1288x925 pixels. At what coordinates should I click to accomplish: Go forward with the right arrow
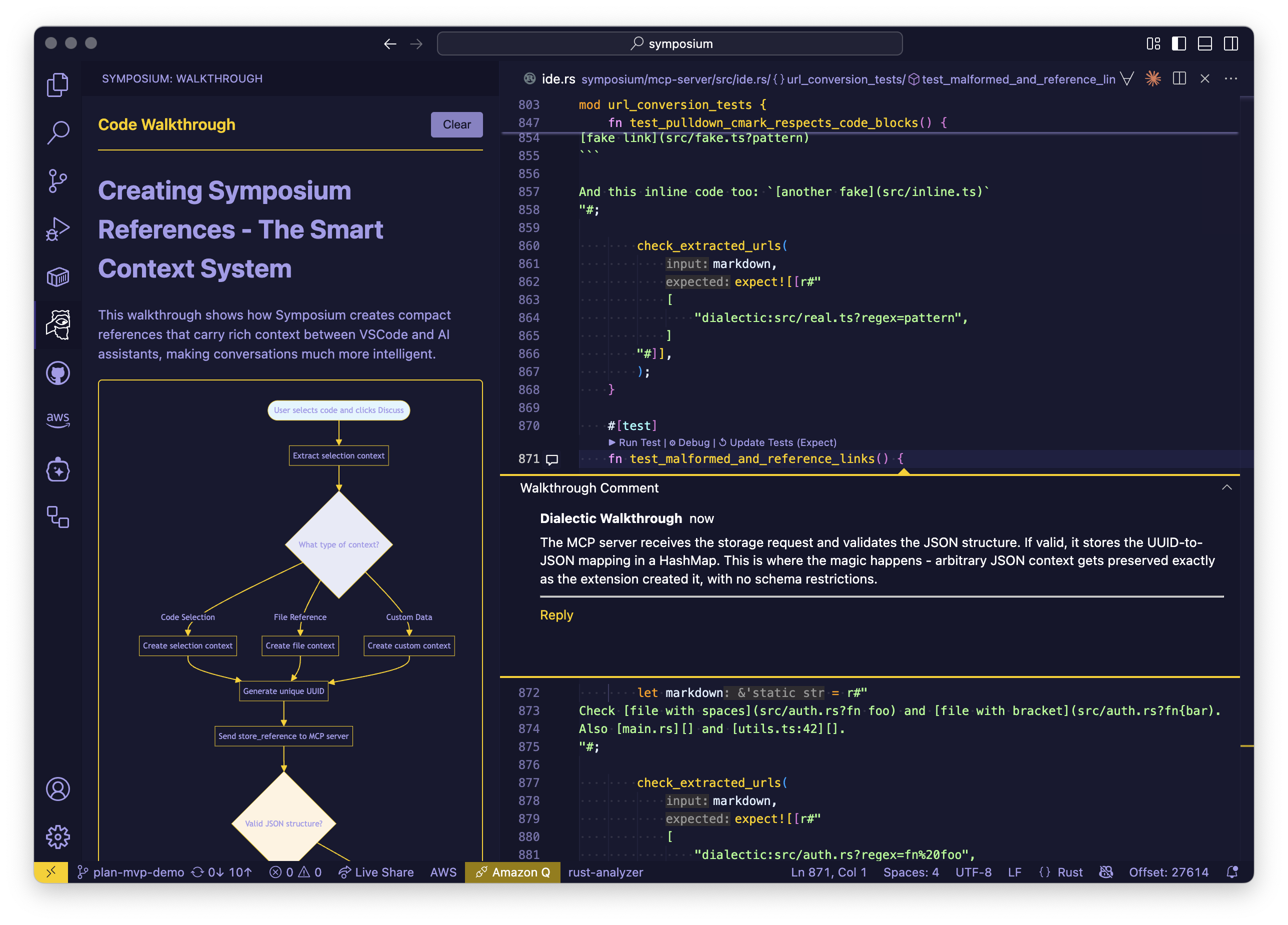416,43
